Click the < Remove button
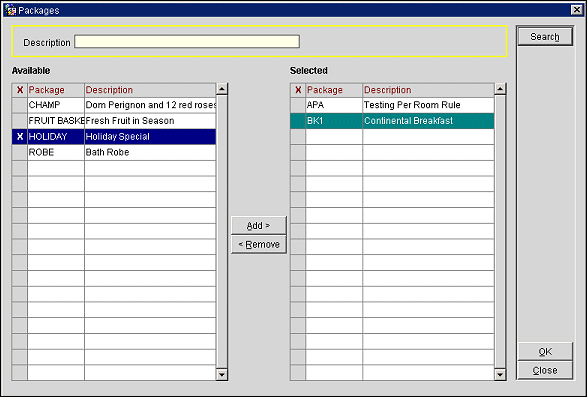 [x=259, y=244]
